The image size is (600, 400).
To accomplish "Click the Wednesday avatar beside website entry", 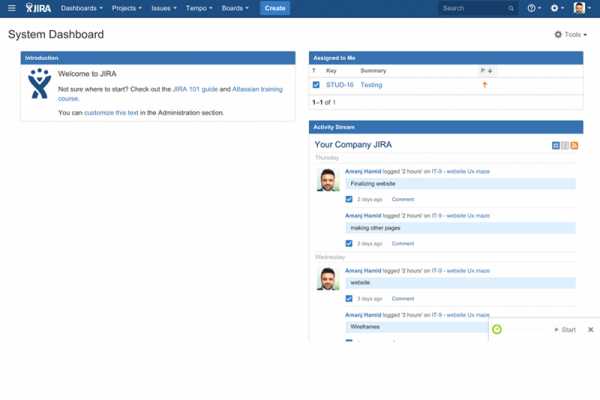I will (x=328, y=279).
